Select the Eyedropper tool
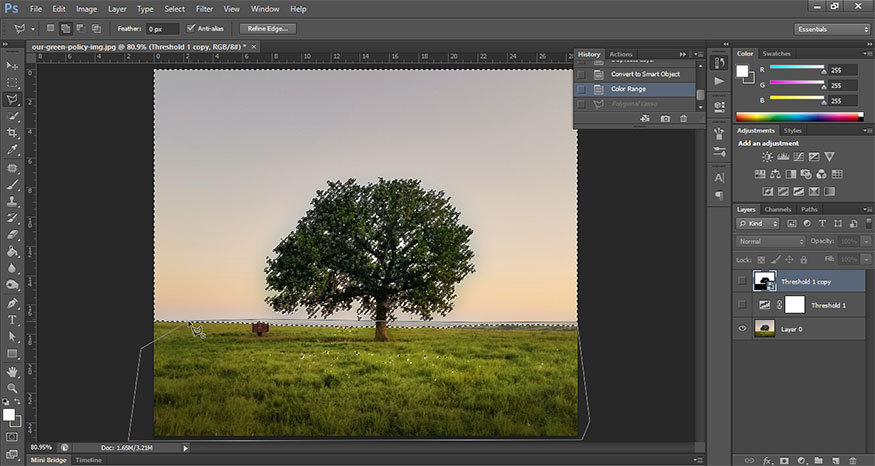 pos(13,150)
